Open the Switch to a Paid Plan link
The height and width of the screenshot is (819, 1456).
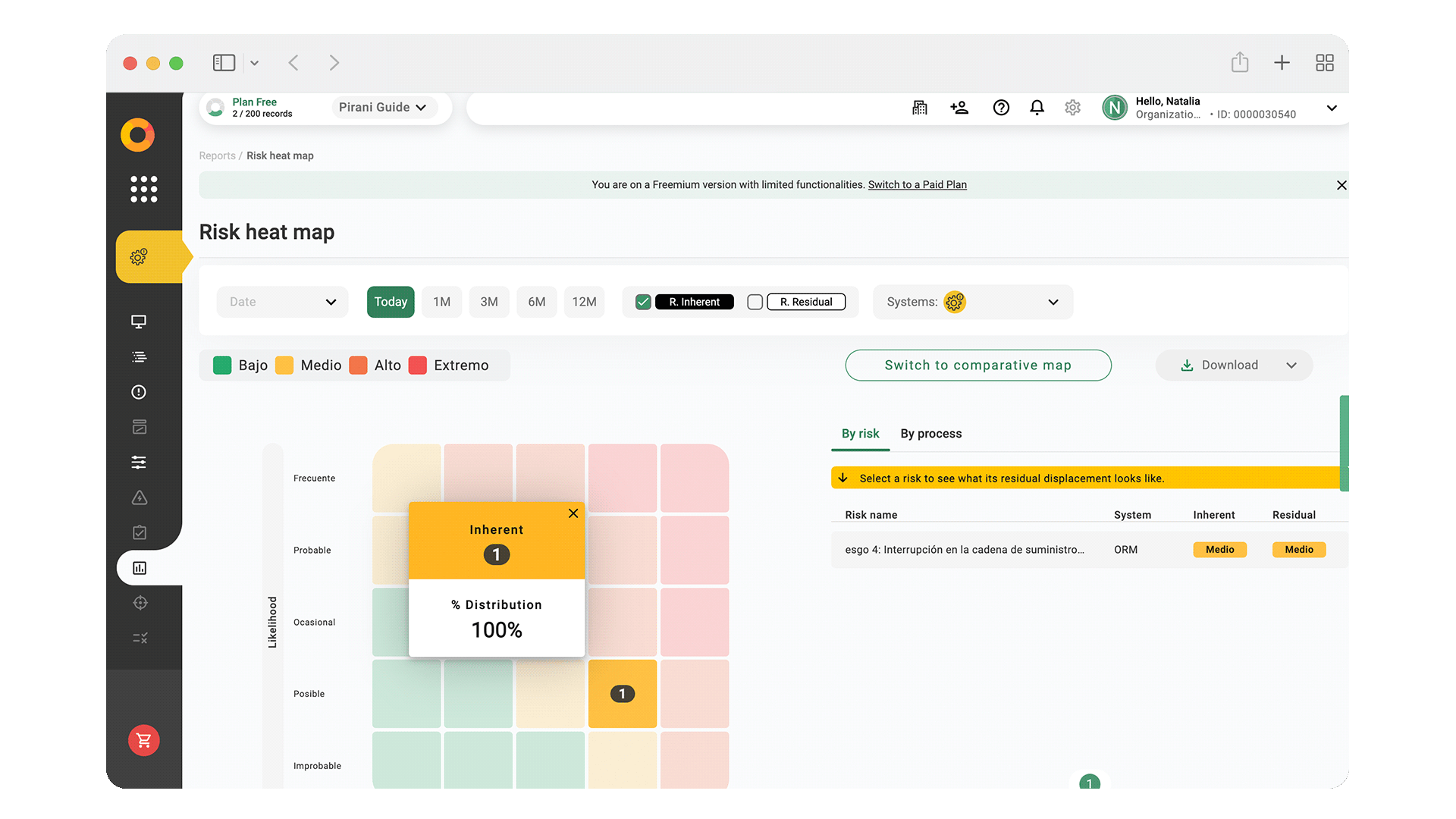pyautogui.click(x=917, y=185)
